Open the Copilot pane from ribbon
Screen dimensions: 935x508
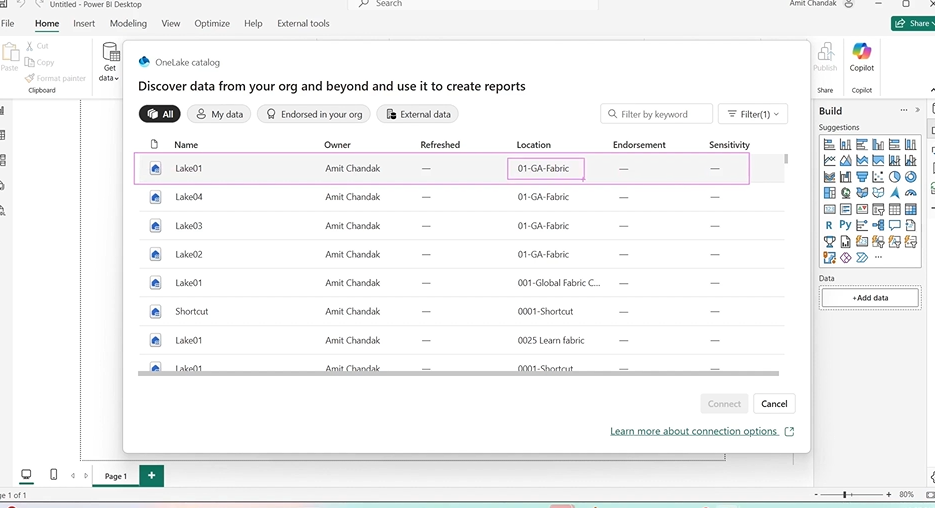(x=862, y=57)
